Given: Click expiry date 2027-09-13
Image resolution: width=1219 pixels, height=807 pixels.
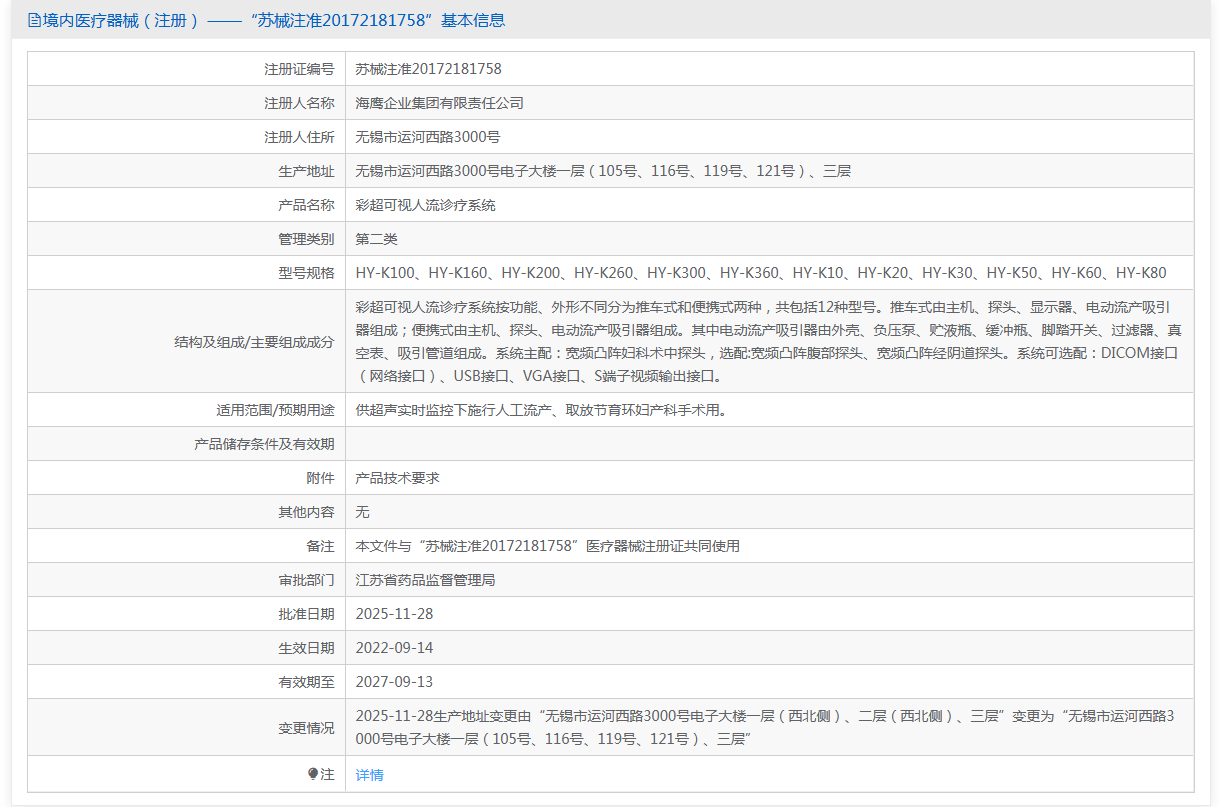Looking at the screenshot, I should coord(394,682).
